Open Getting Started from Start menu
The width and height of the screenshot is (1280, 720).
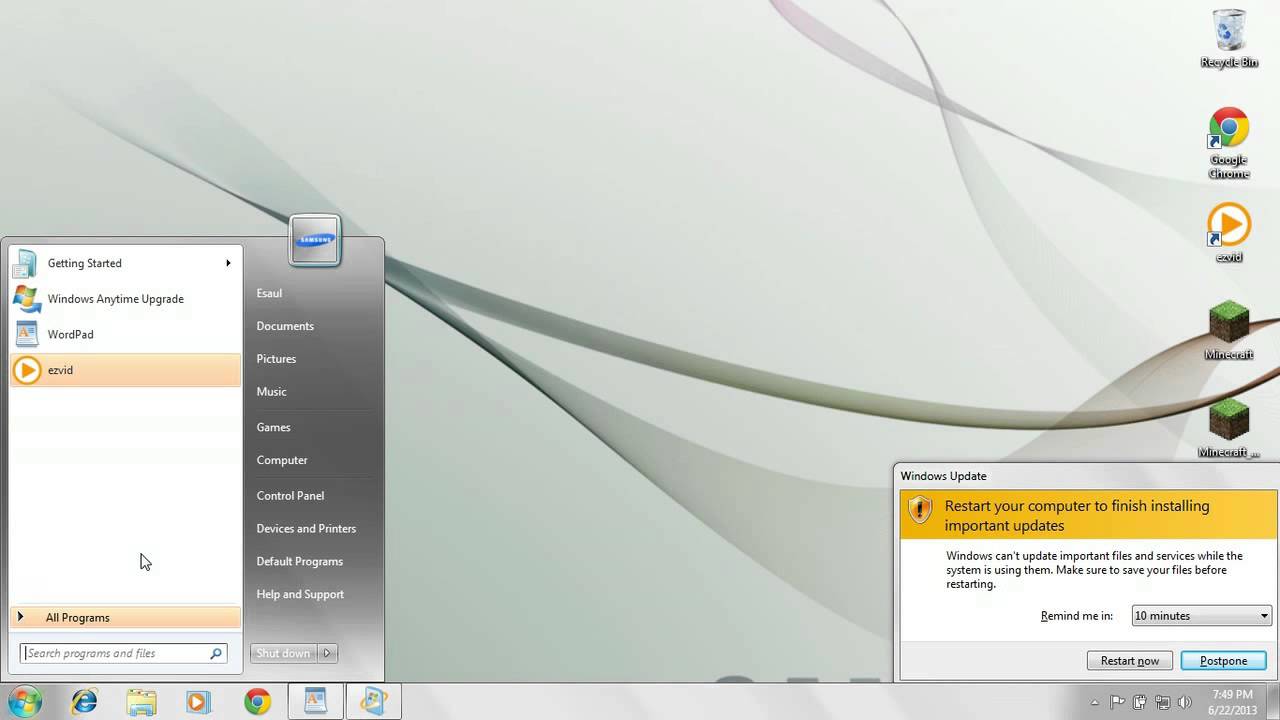(125, 263)
